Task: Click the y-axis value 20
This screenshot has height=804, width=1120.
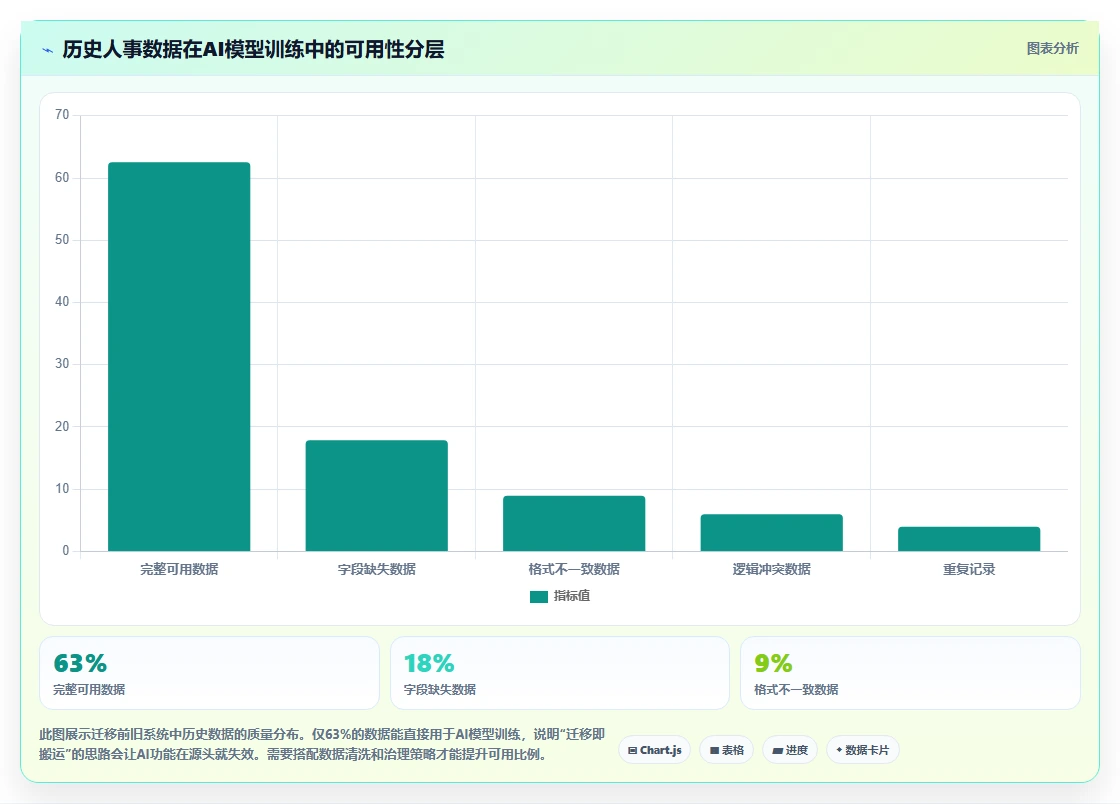Action: point(62,426)
